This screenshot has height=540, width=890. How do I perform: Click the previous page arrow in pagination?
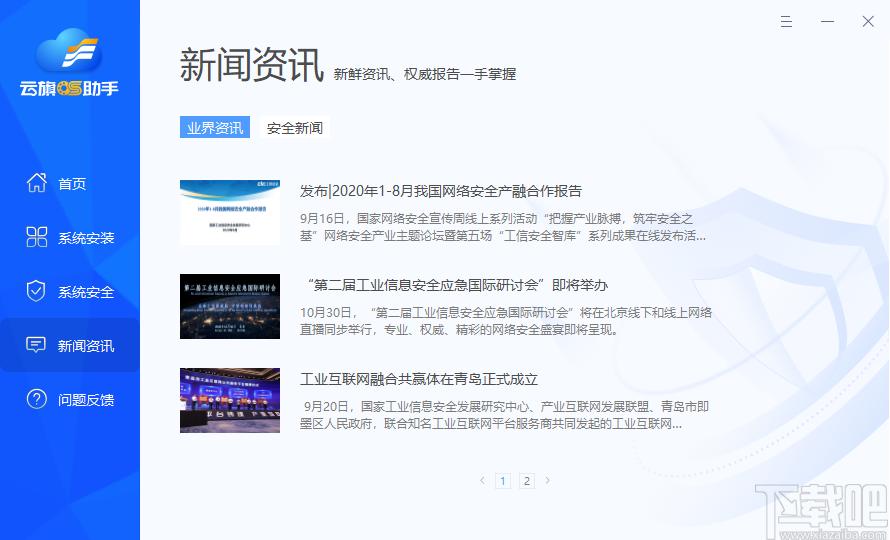coord(482,481)
